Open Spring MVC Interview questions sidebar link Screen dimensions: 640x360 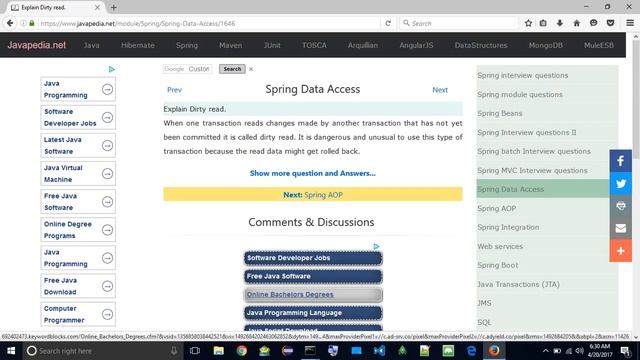point(532,171)
